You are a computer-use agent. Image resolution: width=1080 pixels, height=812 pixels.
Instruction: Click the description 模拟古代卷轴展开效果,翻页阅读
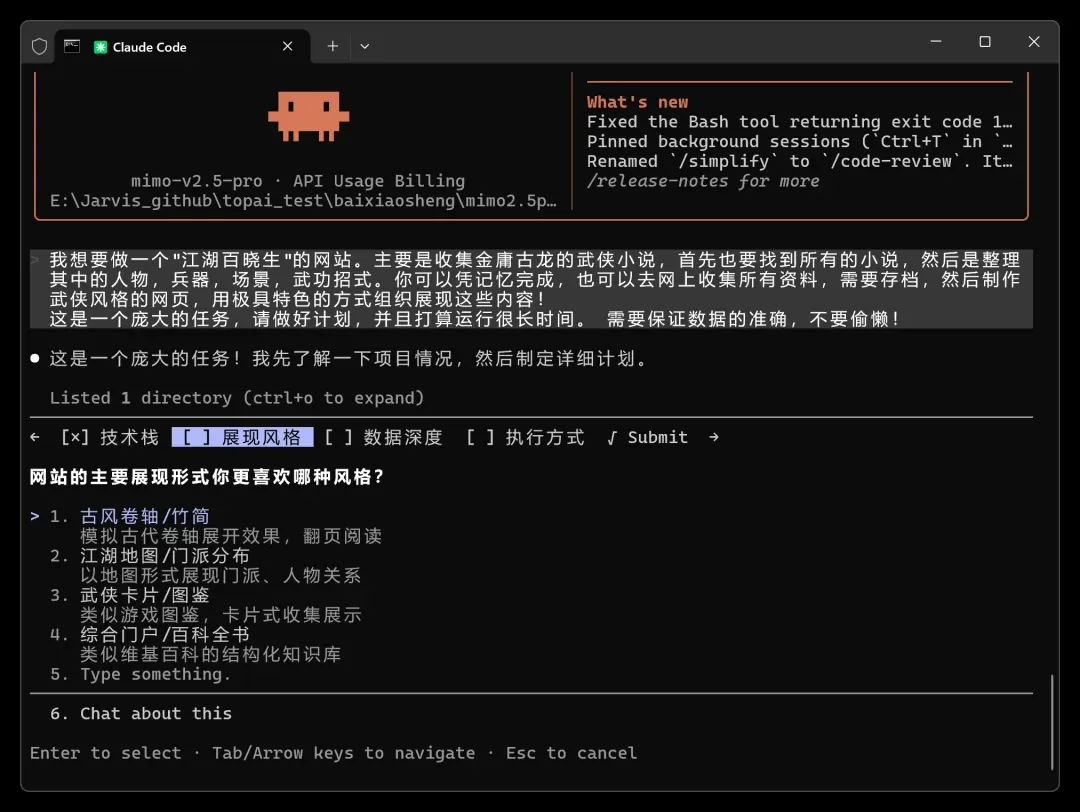tap(231, 536)
